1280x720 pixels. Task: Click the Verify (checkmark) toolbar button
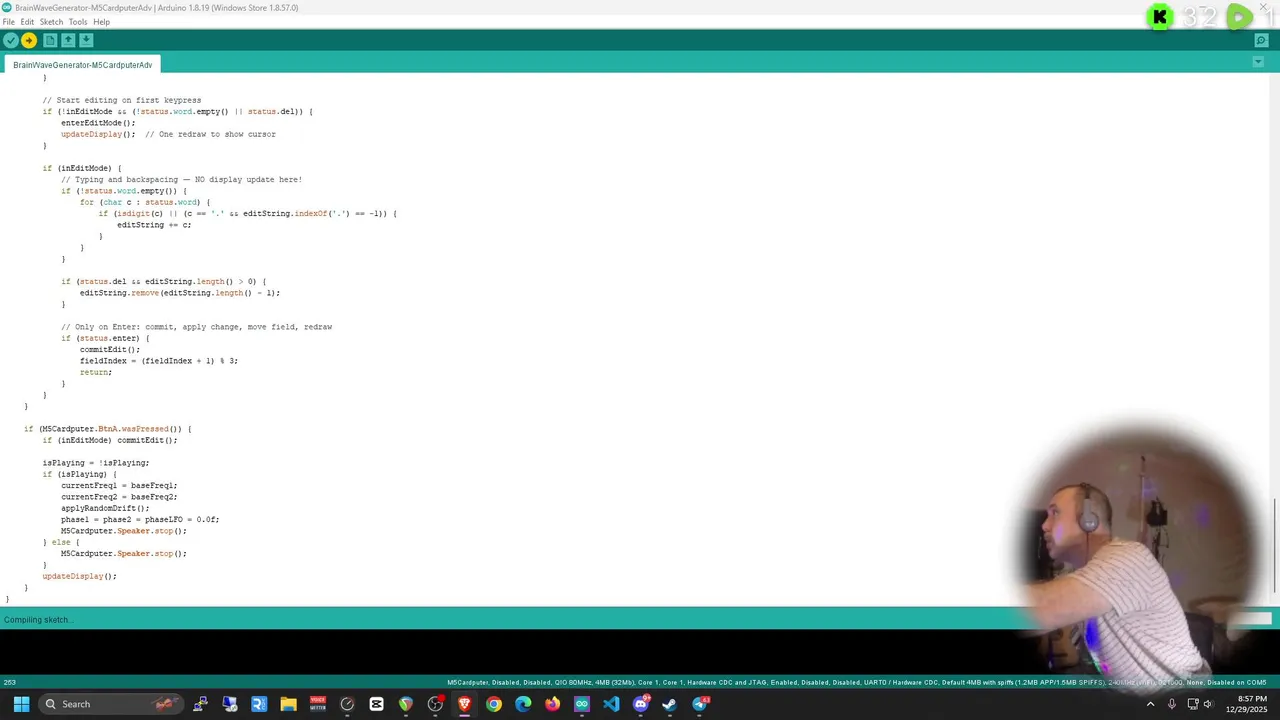click(x=10, y=40)
